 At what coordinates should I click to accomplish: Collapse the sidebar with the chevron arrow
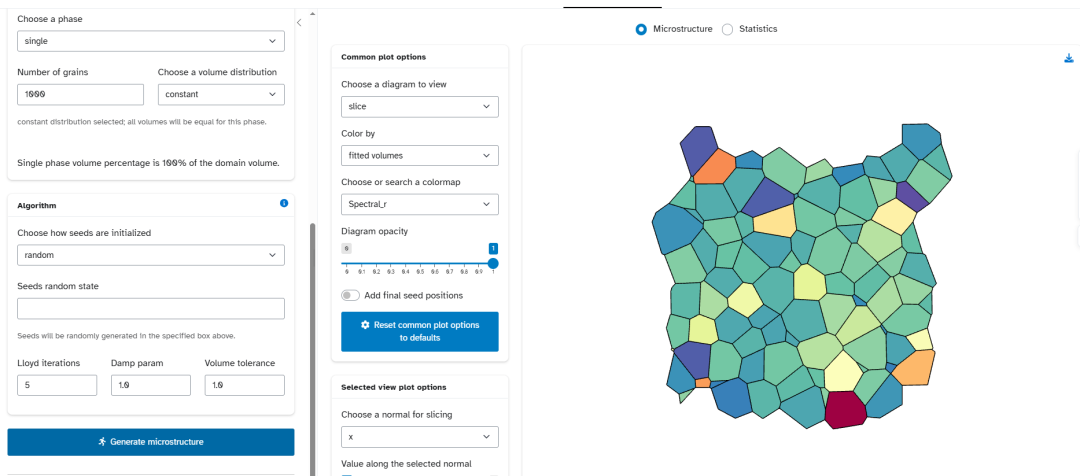click(299, 23)
